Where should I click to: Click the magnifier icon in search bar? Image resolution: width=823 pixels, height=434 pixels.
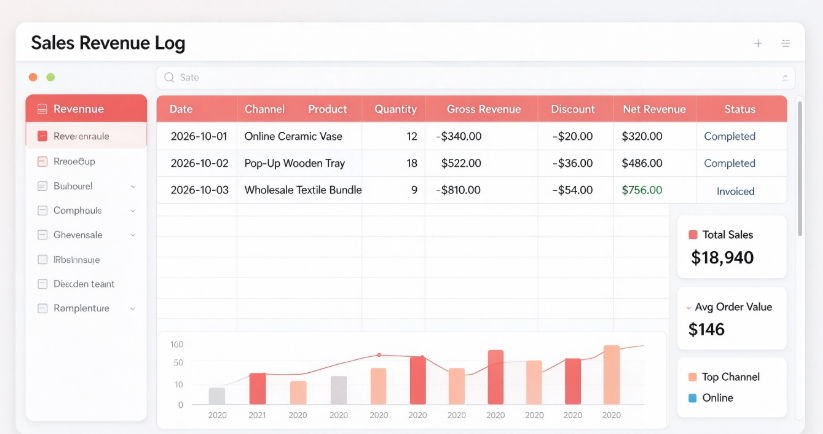169,78
